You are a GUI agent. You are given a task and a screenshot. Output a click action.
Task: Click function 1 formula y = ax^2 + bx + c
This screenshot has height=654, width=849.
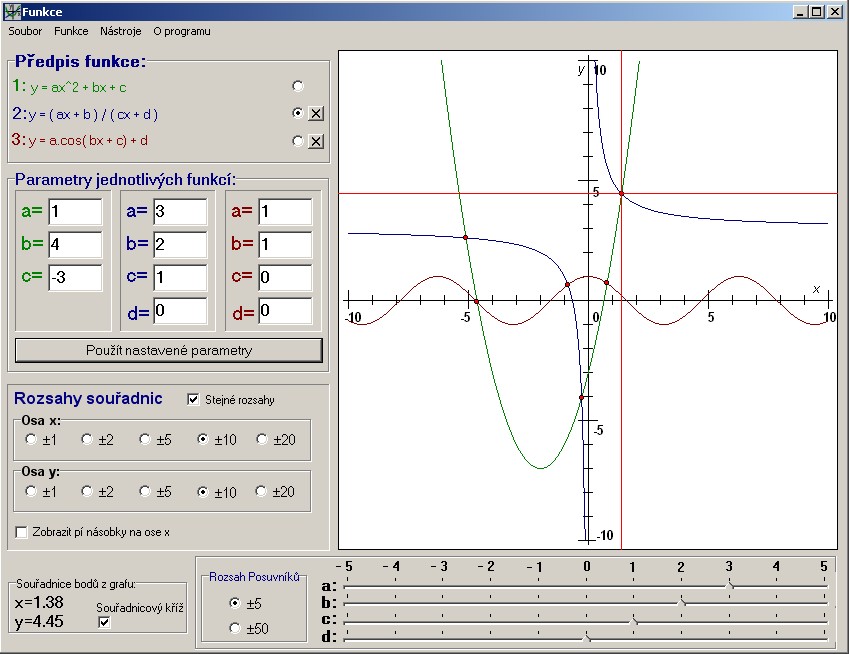pyautogui.click(x=78, y=88)
